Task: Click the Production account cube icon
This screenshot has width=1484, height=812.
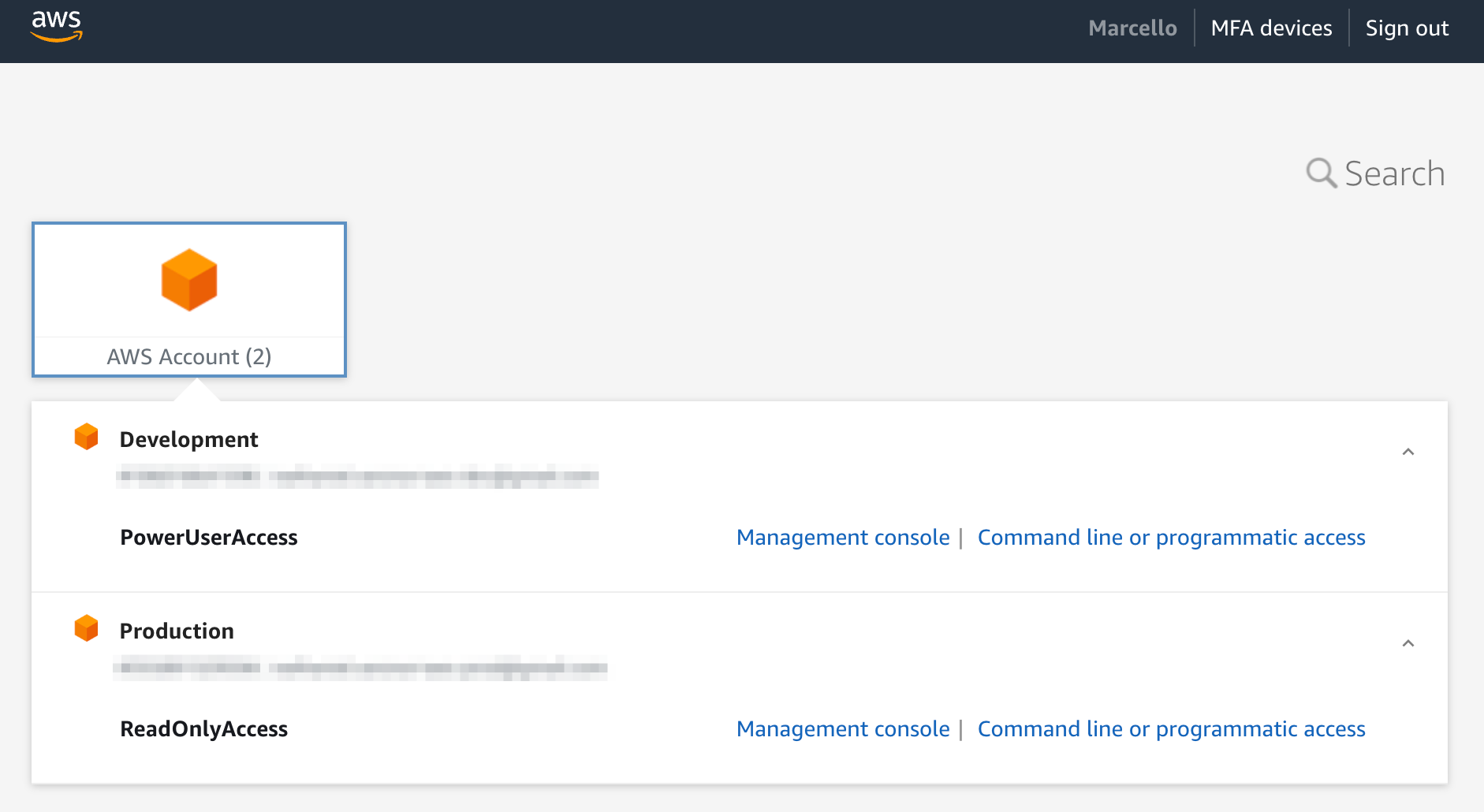Action: tap(86, 628)
